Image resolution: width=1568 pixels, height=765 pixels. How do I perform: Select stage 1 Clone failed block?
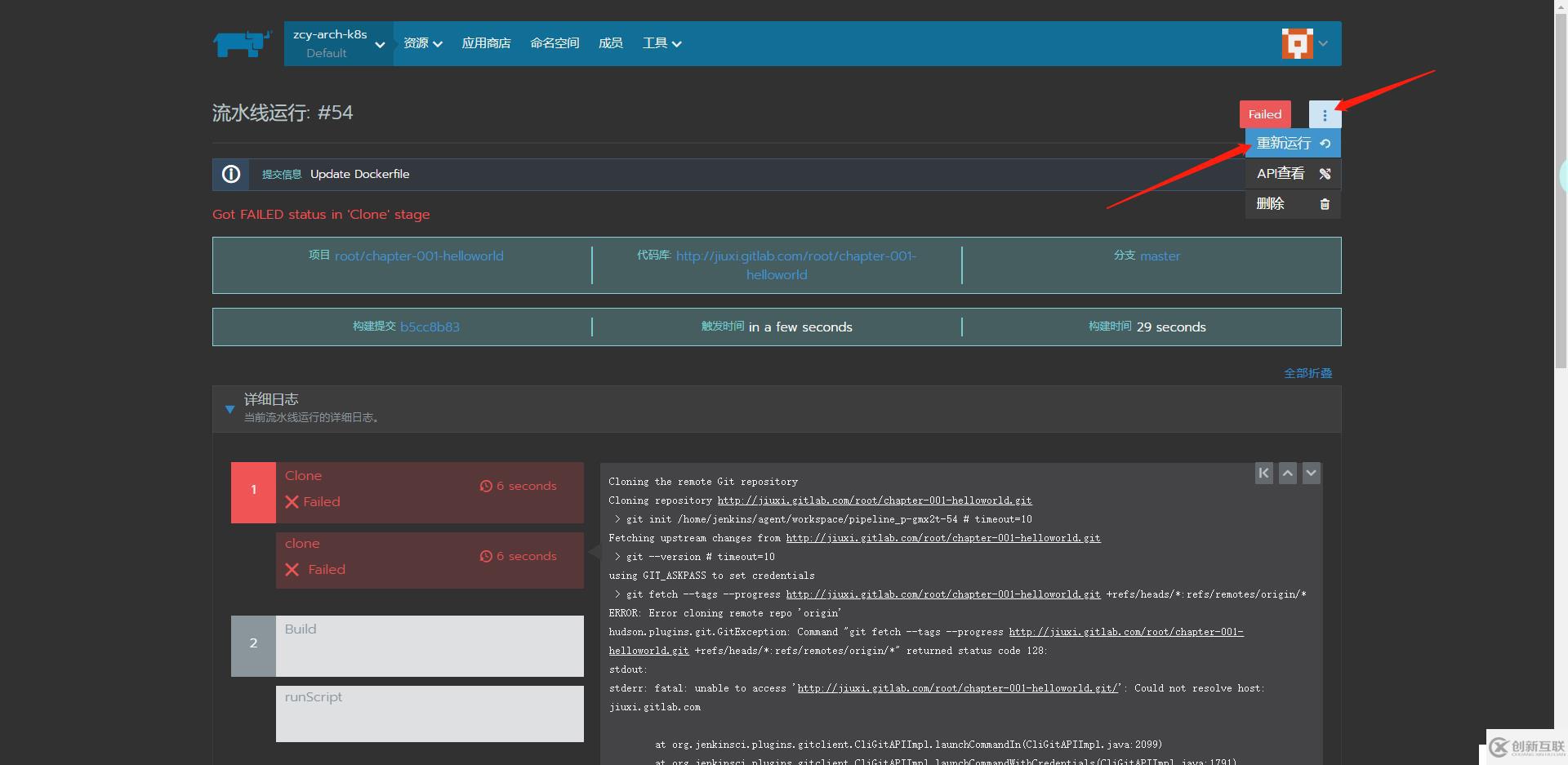tap(408, 492)
